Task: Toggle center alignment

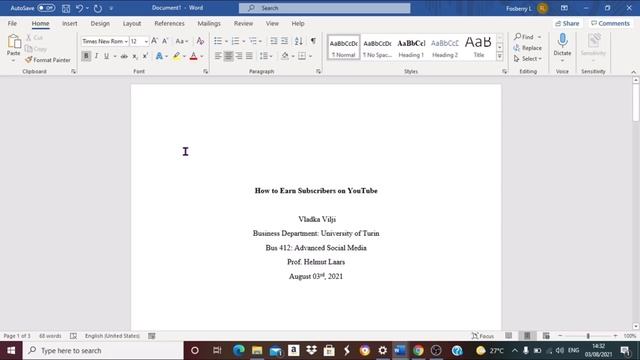Action: [228, 56]
